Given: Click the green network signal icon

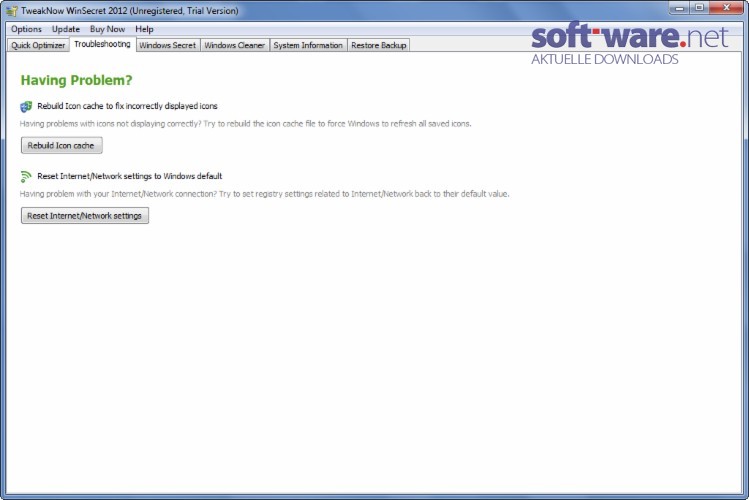Looking at the screenshot, I should click(26, 177).
